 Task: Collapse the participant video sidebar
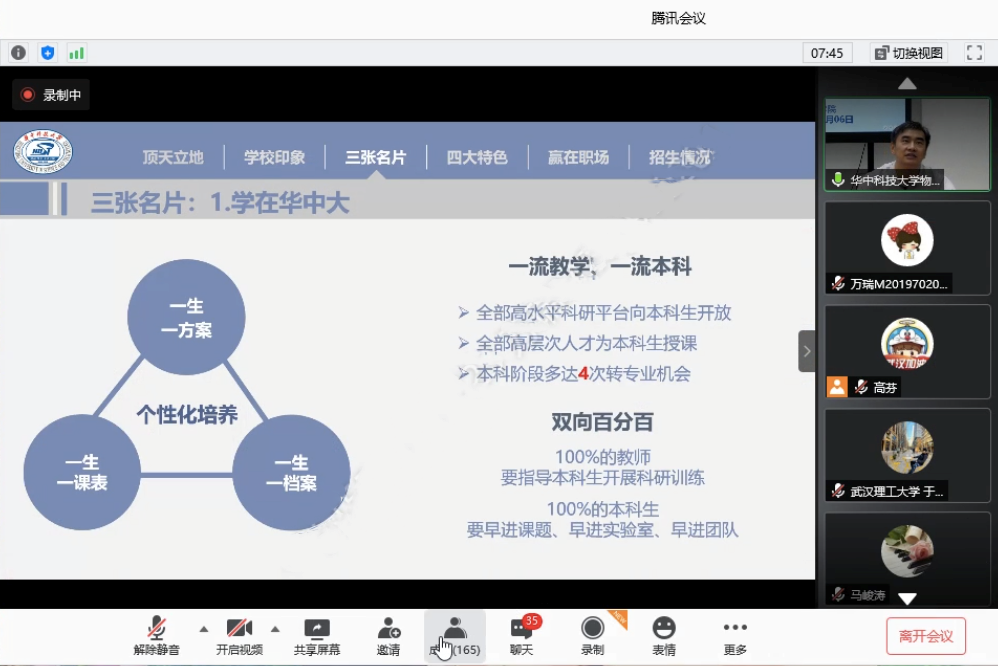pyautogui.click(x=807, y=351)
